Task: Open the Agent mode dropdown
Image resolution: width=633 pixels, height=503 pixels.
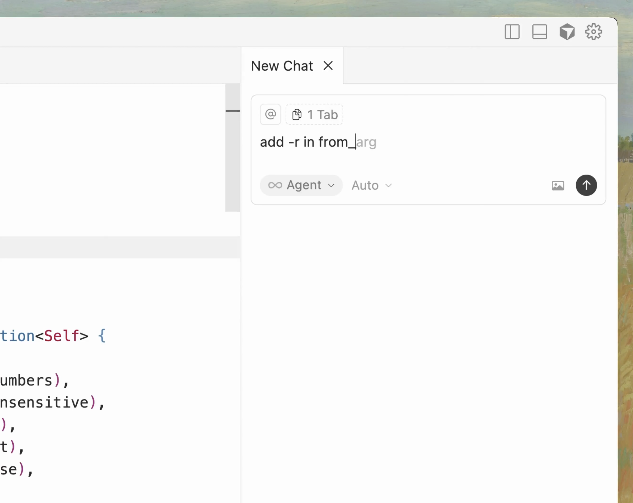Action: (x=301, y=185)
